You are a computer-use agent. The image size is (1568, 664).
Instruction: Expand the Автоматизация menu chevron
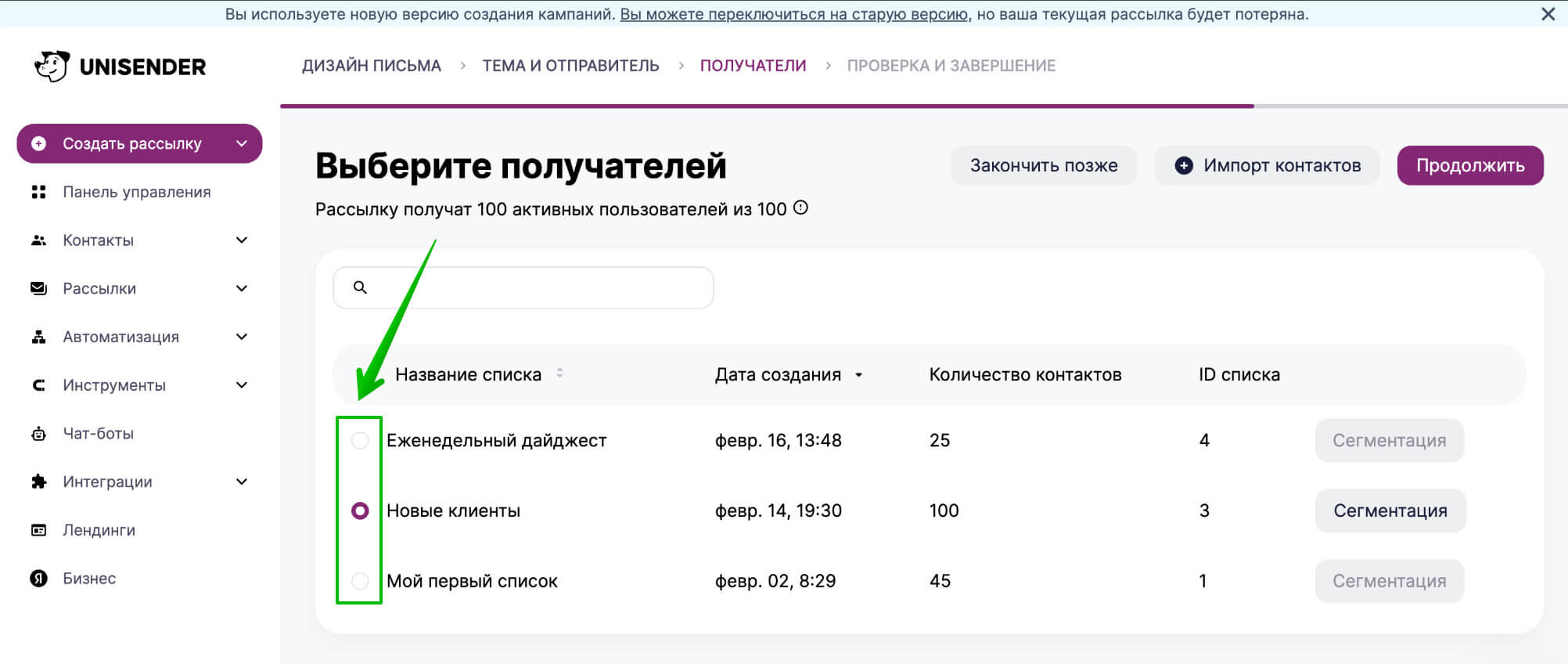point(242,337)
